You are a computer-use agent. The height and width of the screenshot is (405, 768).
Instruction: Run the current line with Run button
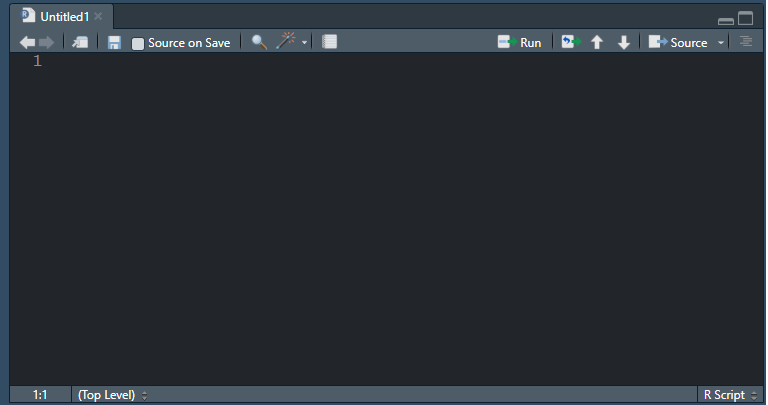pyautogui.click(x=519, y=42)
